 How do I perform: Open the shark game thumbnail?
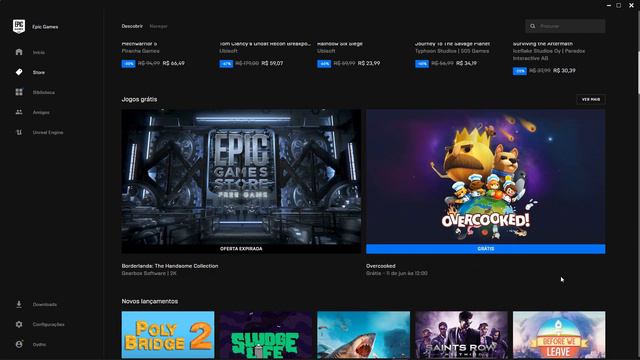pos(364,335)
